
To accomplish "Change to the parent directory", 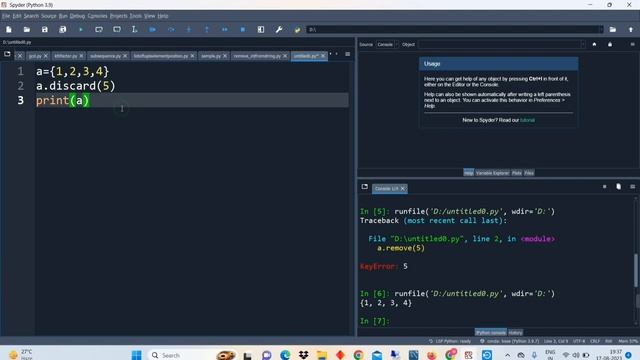I will pos(631,29).
